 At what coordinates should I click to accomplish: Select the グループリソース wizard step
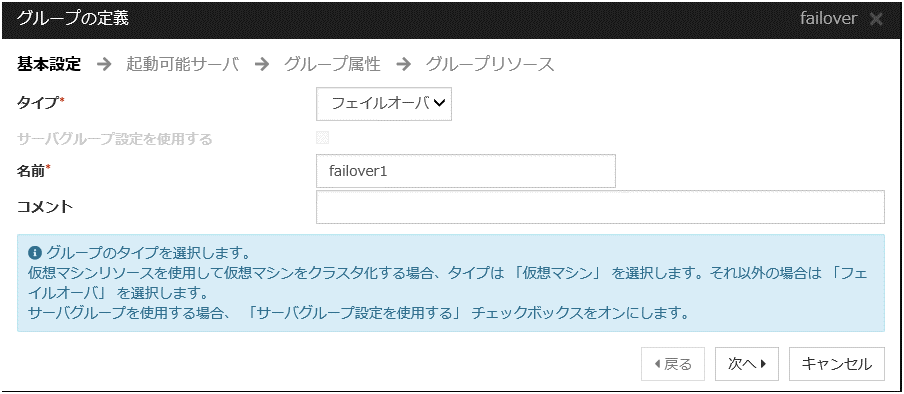point(490,64)
